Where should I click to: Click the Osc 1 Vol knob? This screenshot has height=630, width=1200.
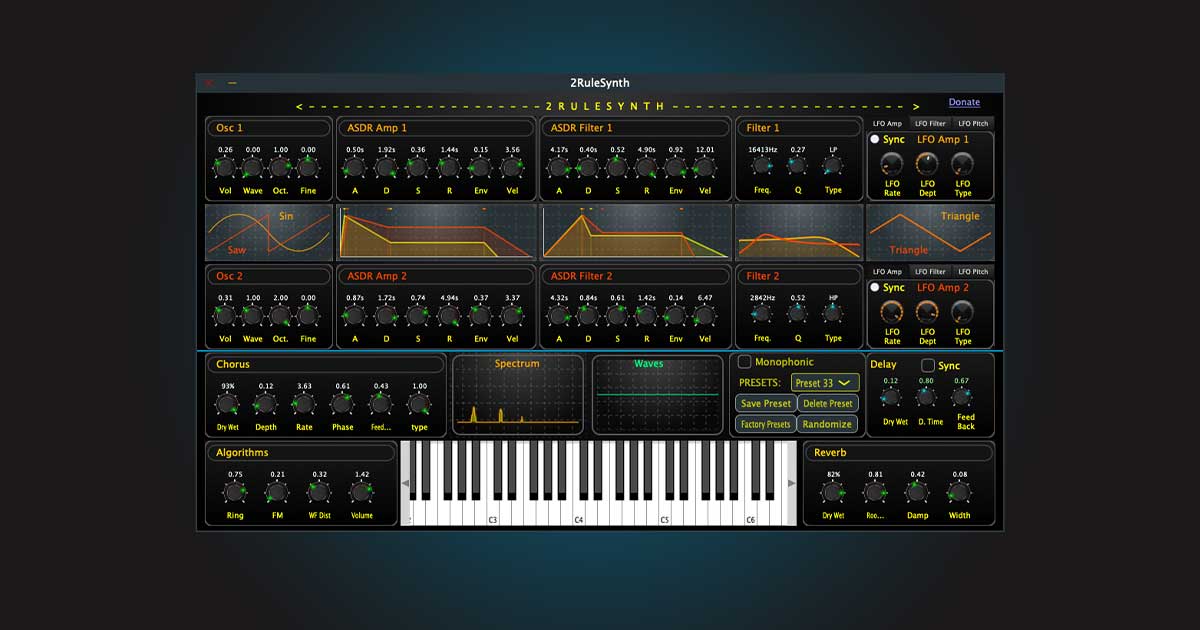[225, 167]
